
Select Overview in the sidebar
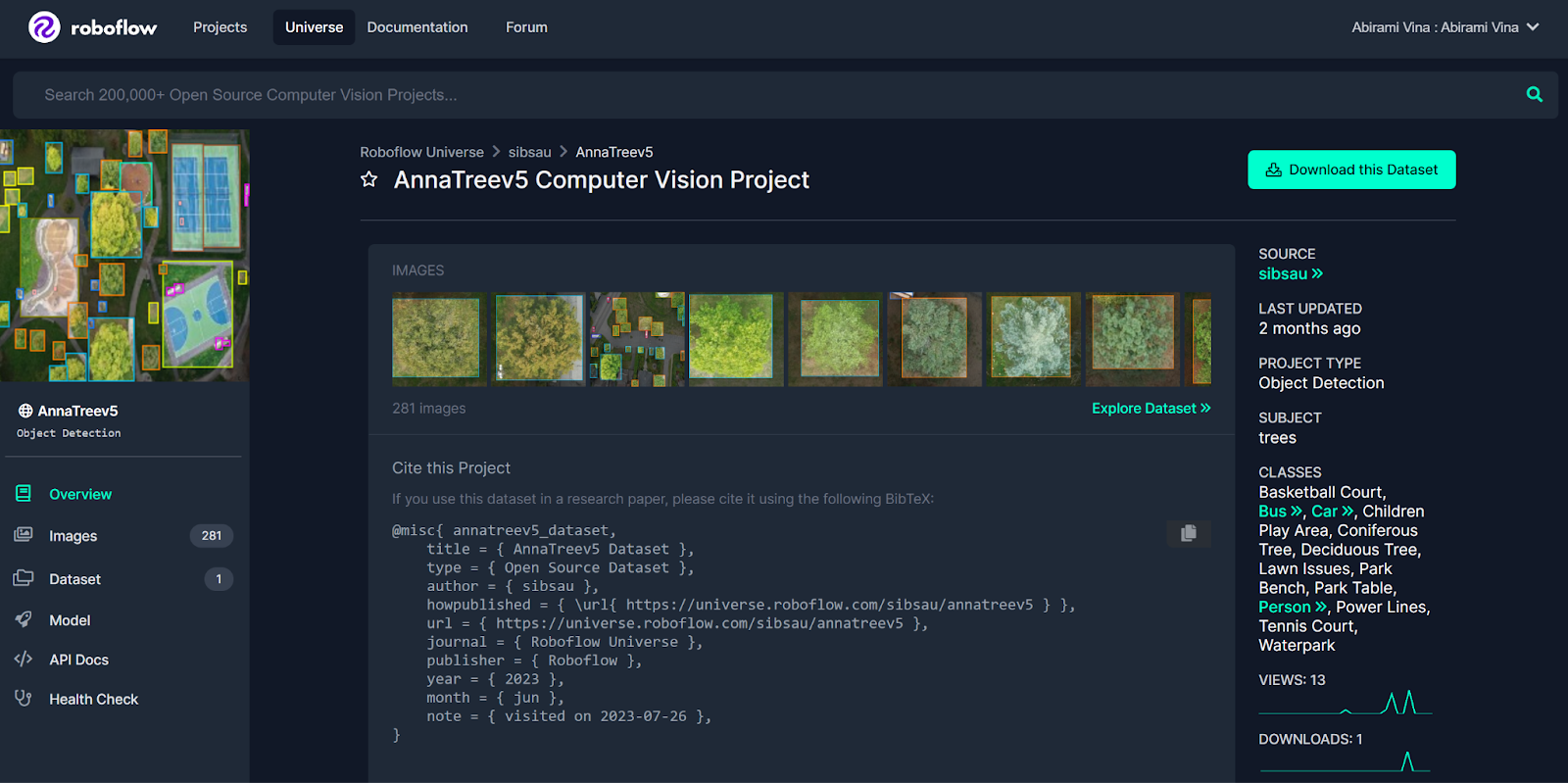coord(80,494)
